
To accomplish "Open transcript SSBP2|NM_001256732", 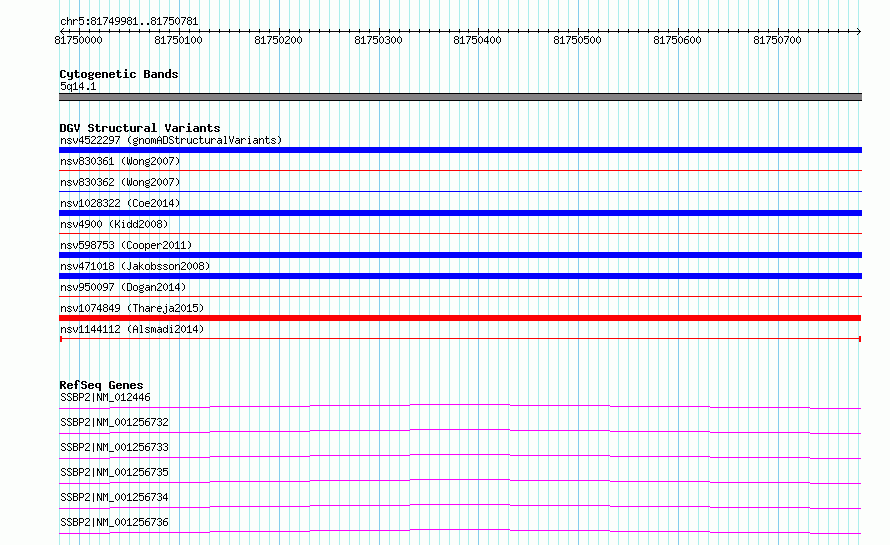I will (x=114, y=422).
